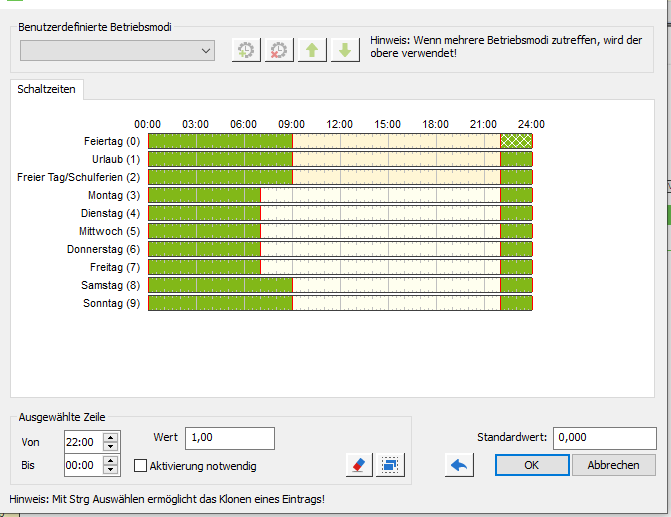
Task: Select the Schaltzeiten tab
Action: click(x=47, y=89)
